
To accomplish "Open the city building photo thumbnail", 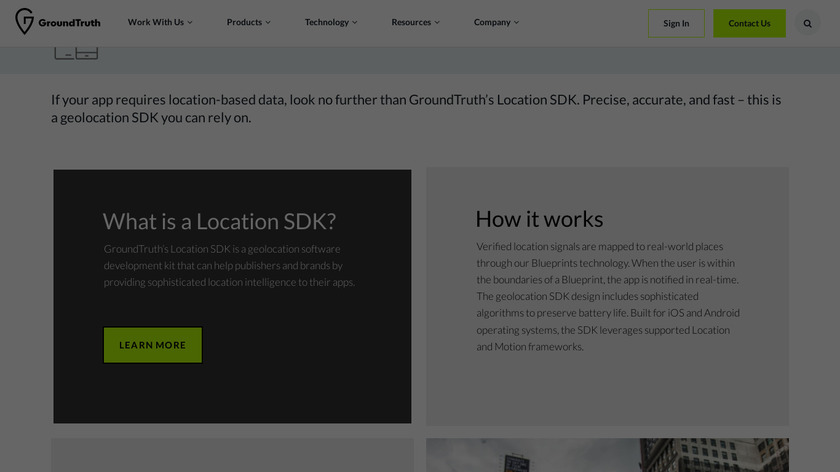I will coord(607,455).
